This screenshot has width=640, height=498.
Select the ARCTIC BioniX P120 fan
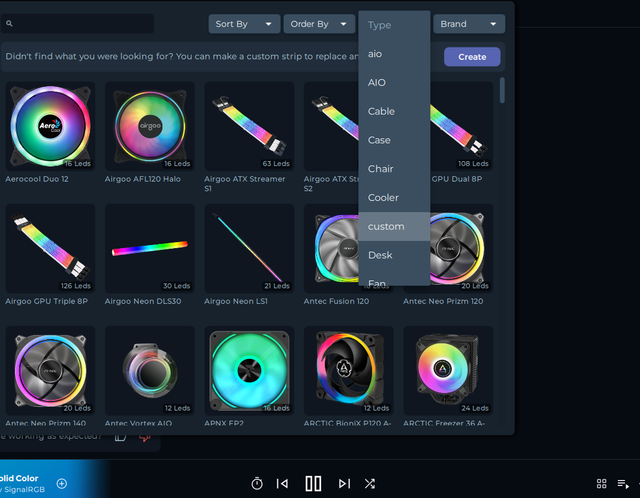(349, 371)
